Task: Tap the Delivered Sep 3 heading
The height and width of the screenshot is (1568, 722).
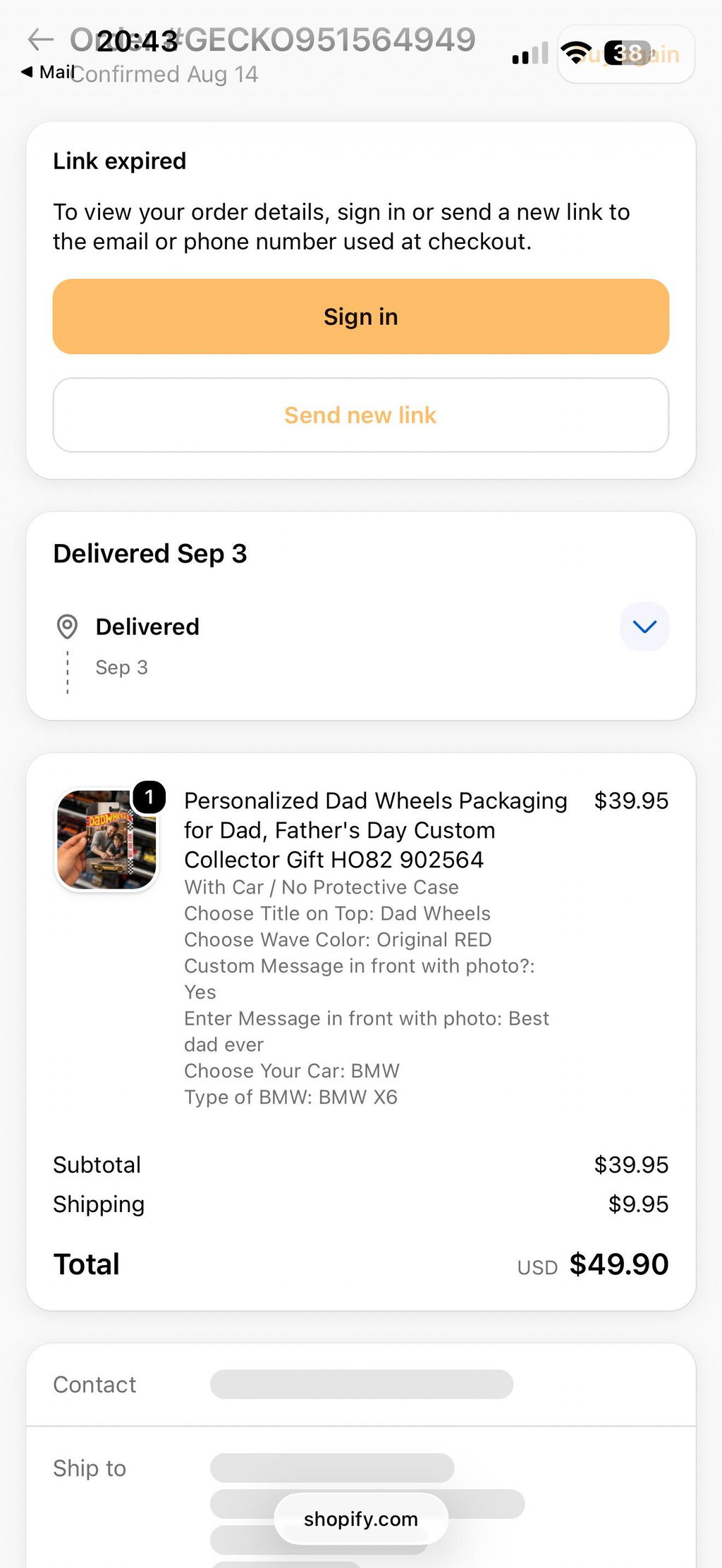Action: pos(150,554)
